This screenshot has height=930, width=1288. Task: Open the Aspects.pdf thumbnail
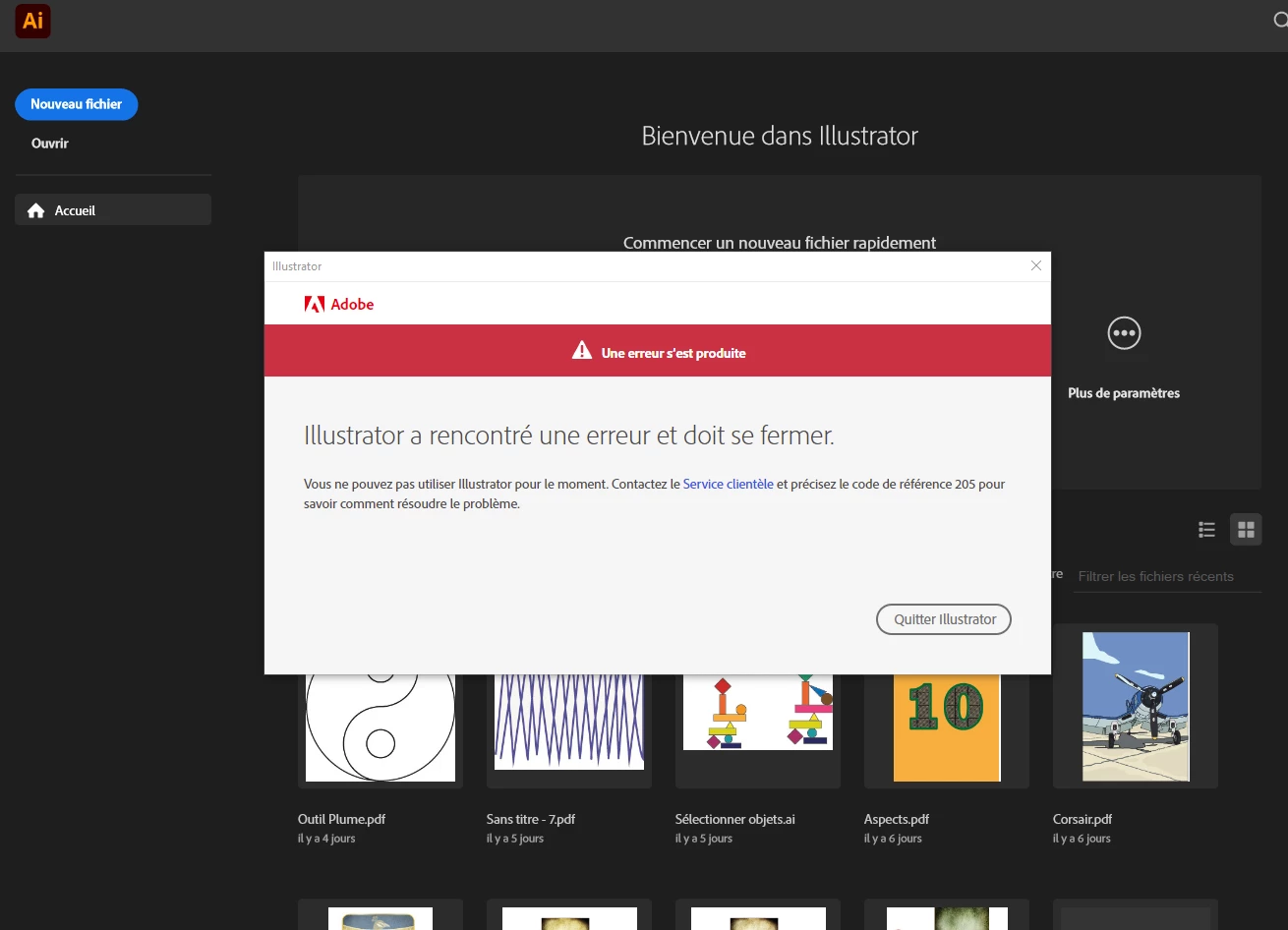pyautogui.click(x=947, y=727)
